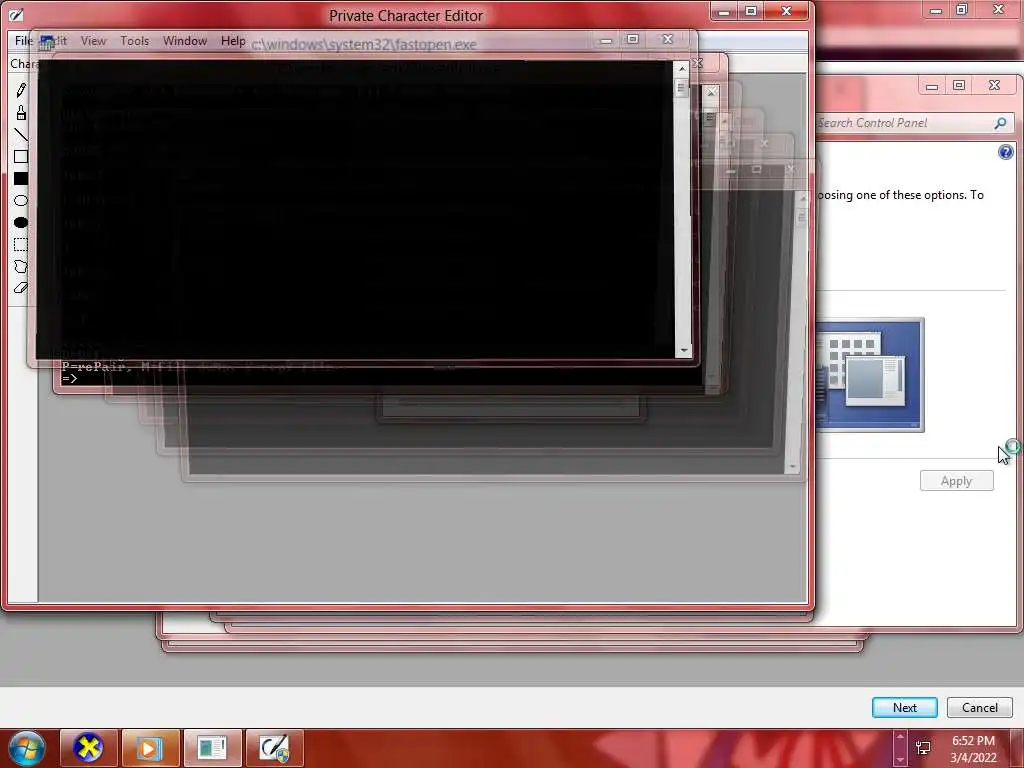The height and width of the screenshot is (768, 1024).
Task: Pick the Eraser tool
Action: (21, 287)
